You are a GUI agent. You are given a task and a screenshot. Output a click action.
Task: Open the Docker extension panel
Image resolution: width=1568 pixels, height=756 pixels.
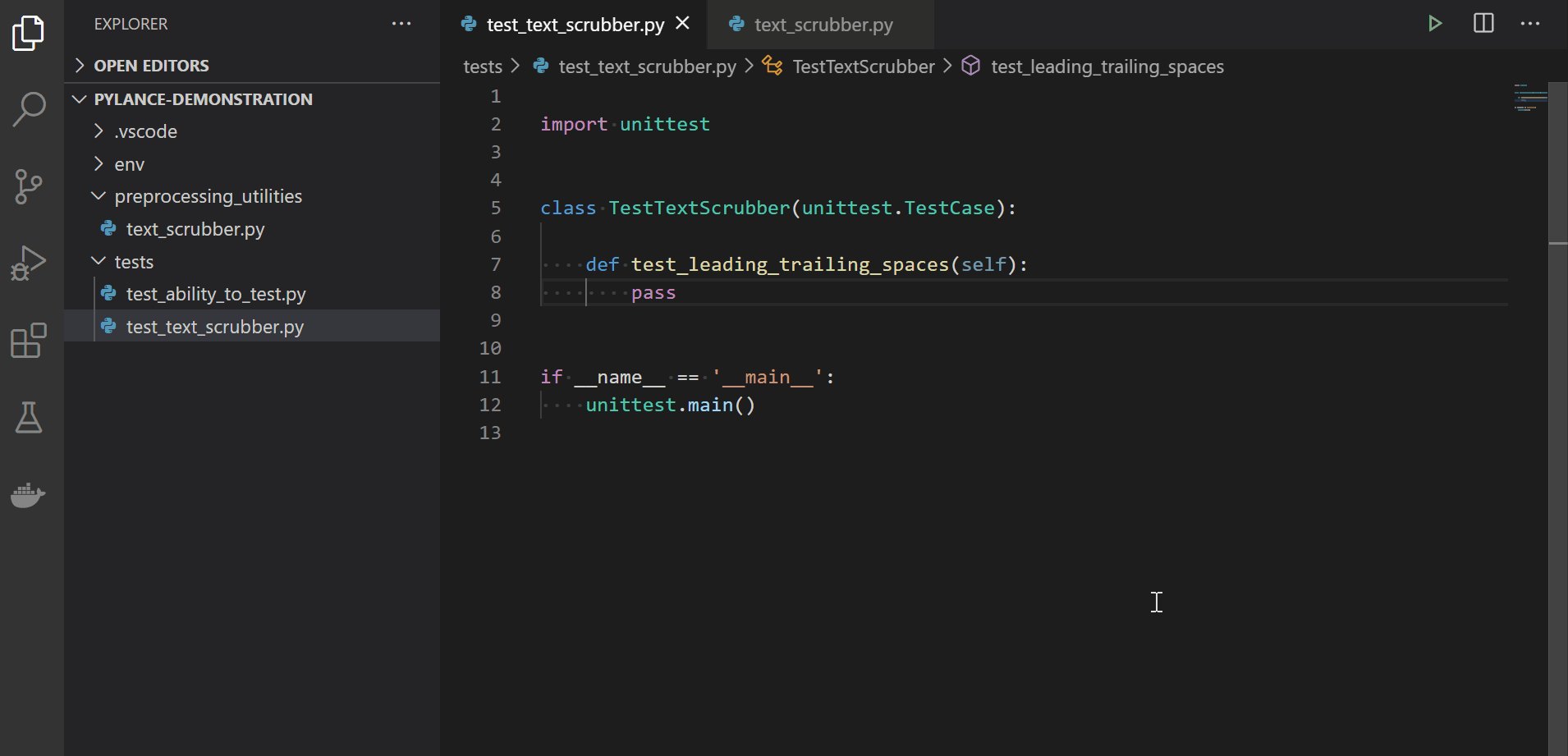pos(30,495)
